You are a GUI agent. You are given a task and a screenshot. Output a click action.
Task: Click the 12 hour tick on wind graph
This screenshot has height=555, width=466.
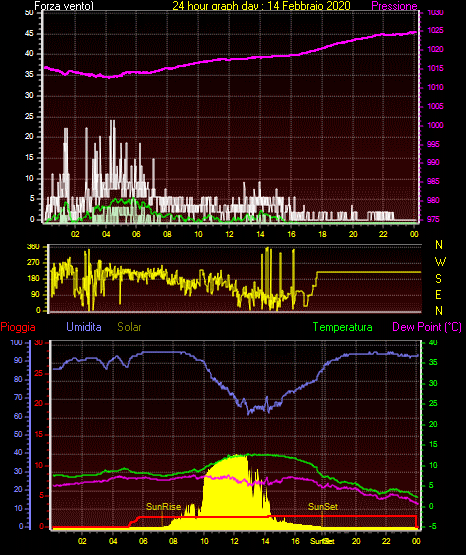(x=229, y=234)
